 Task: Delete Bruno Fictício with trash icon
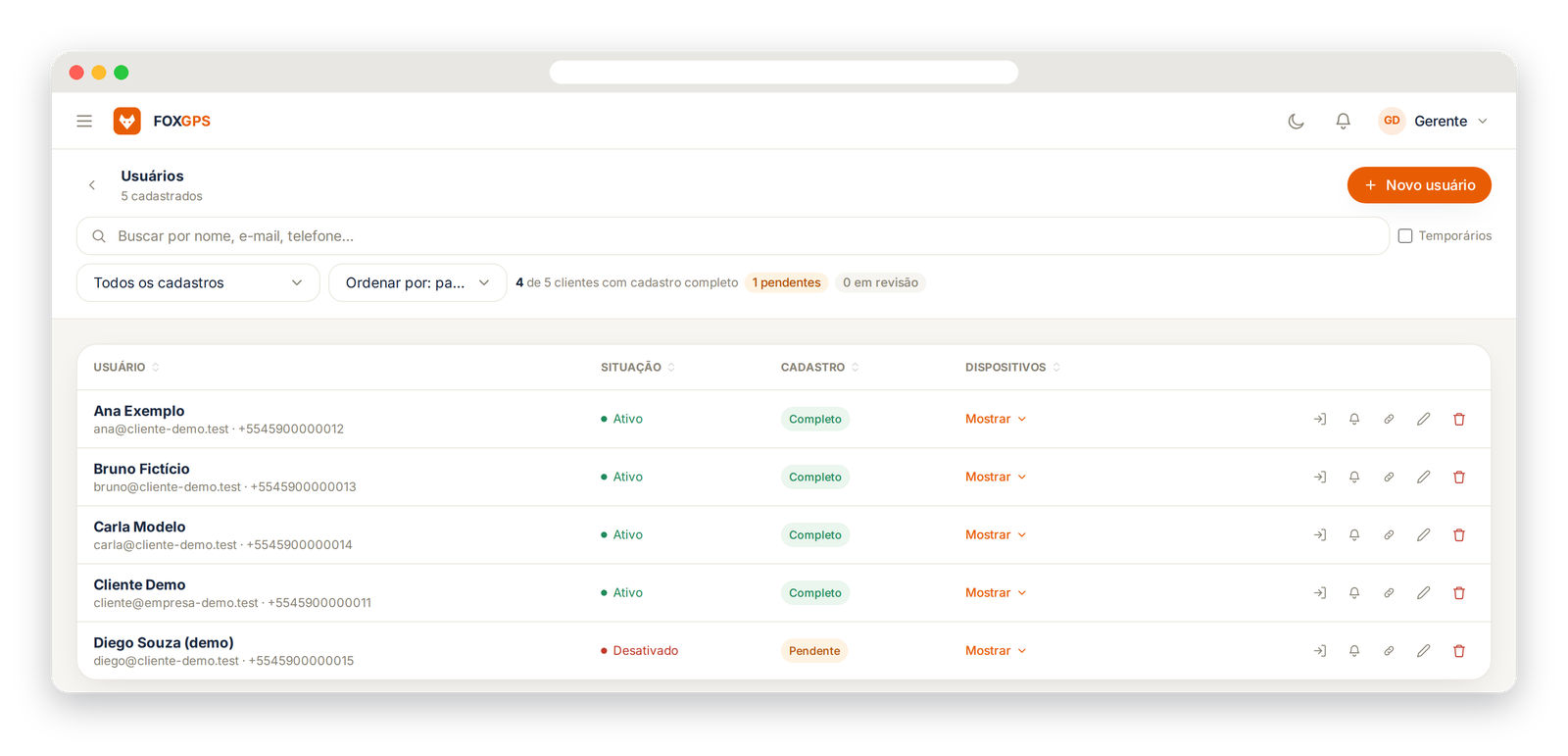(x=1459, y=478)
